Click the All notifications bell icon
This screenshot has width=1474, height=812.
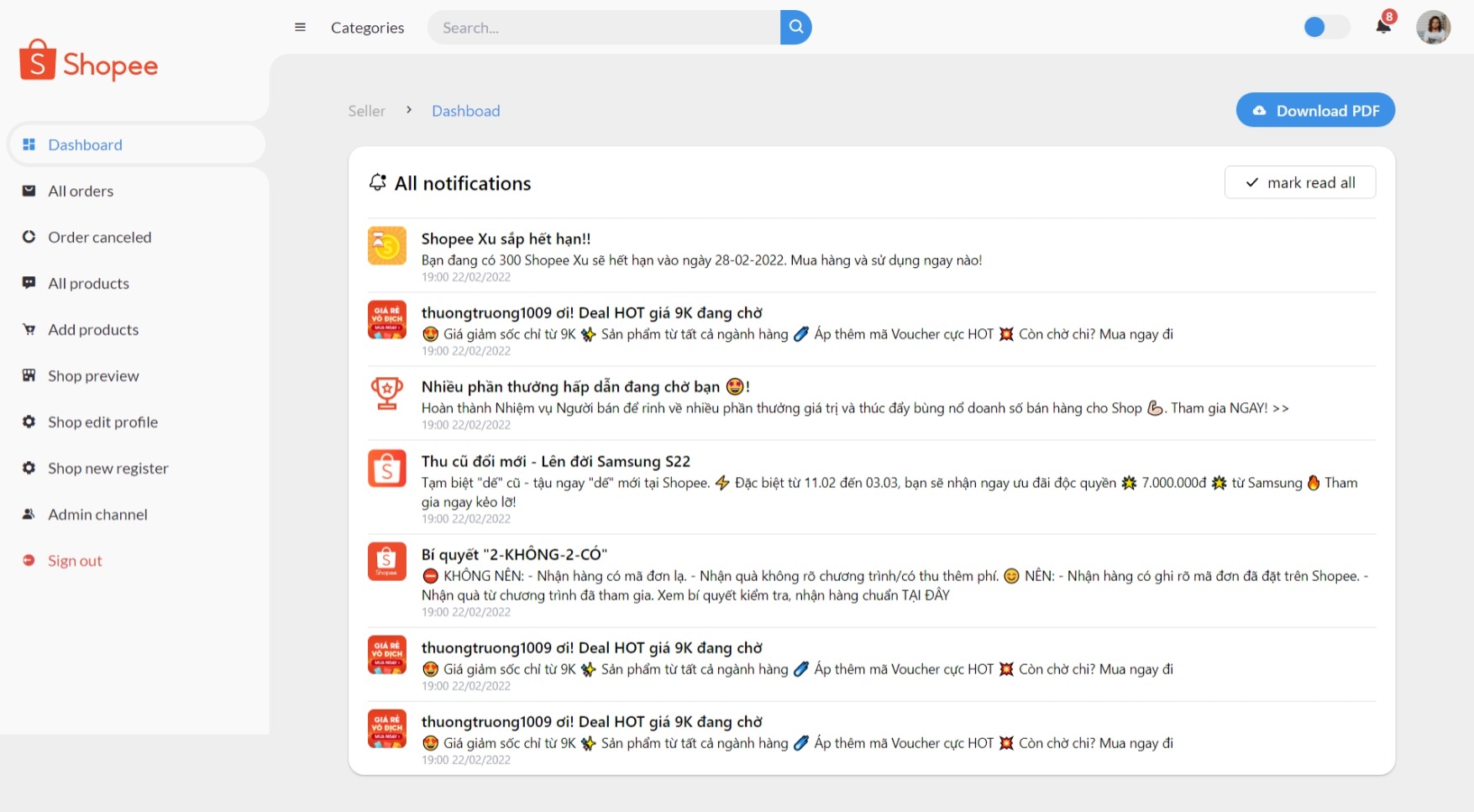point(378,182)
